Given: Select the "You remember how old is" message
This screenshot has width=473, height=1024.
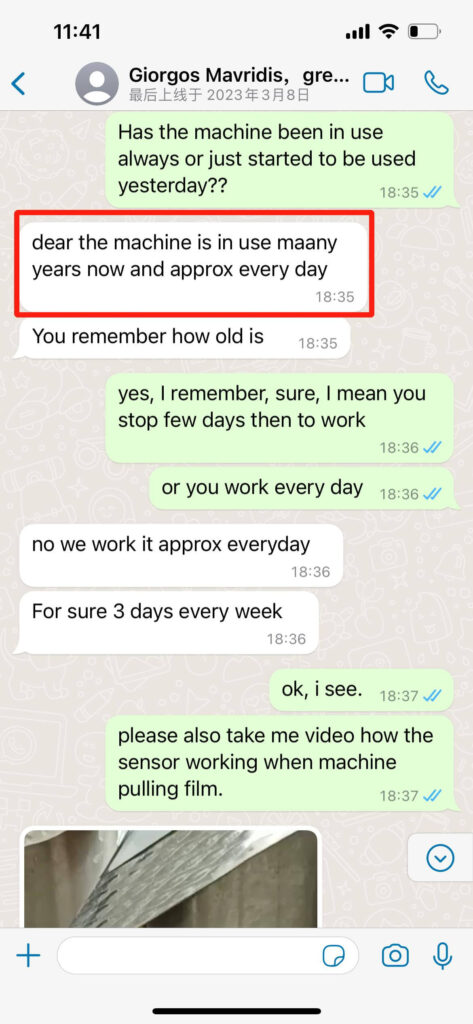Looking at the screenshot, I should [185, 337].
